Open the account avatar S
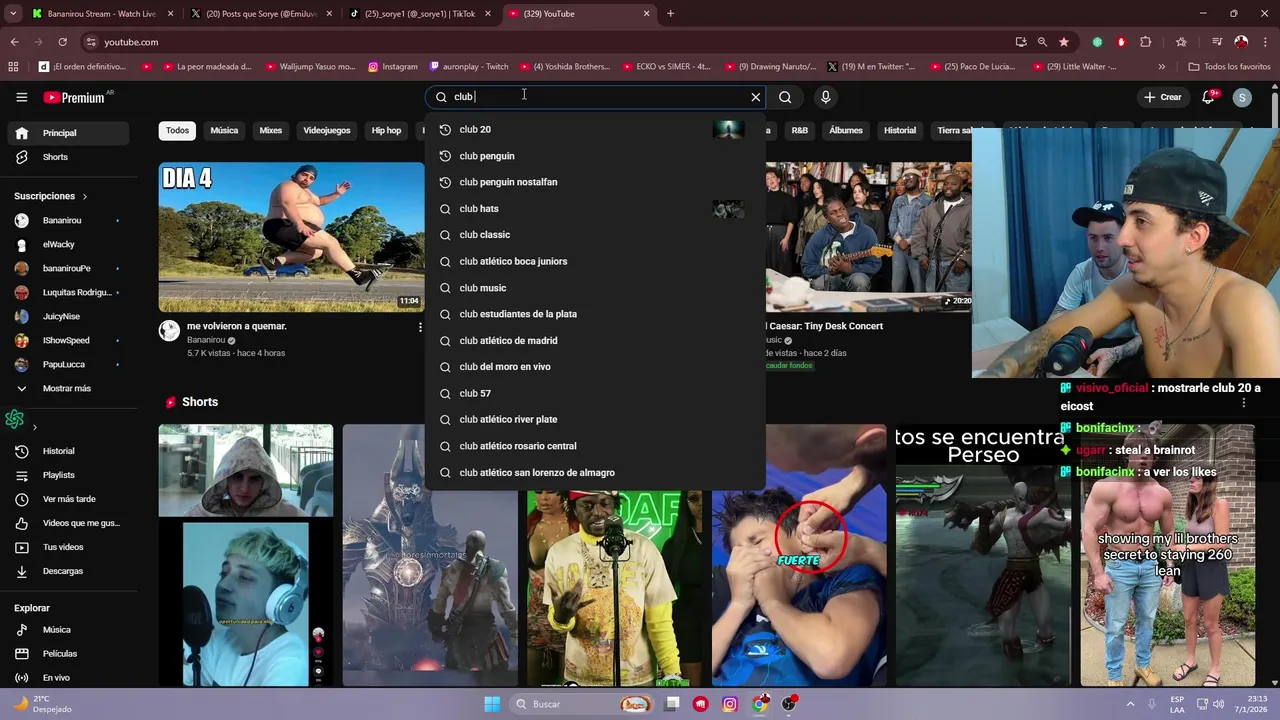Viewport: 1280px width, 720px height. [x=1242, y=97]
